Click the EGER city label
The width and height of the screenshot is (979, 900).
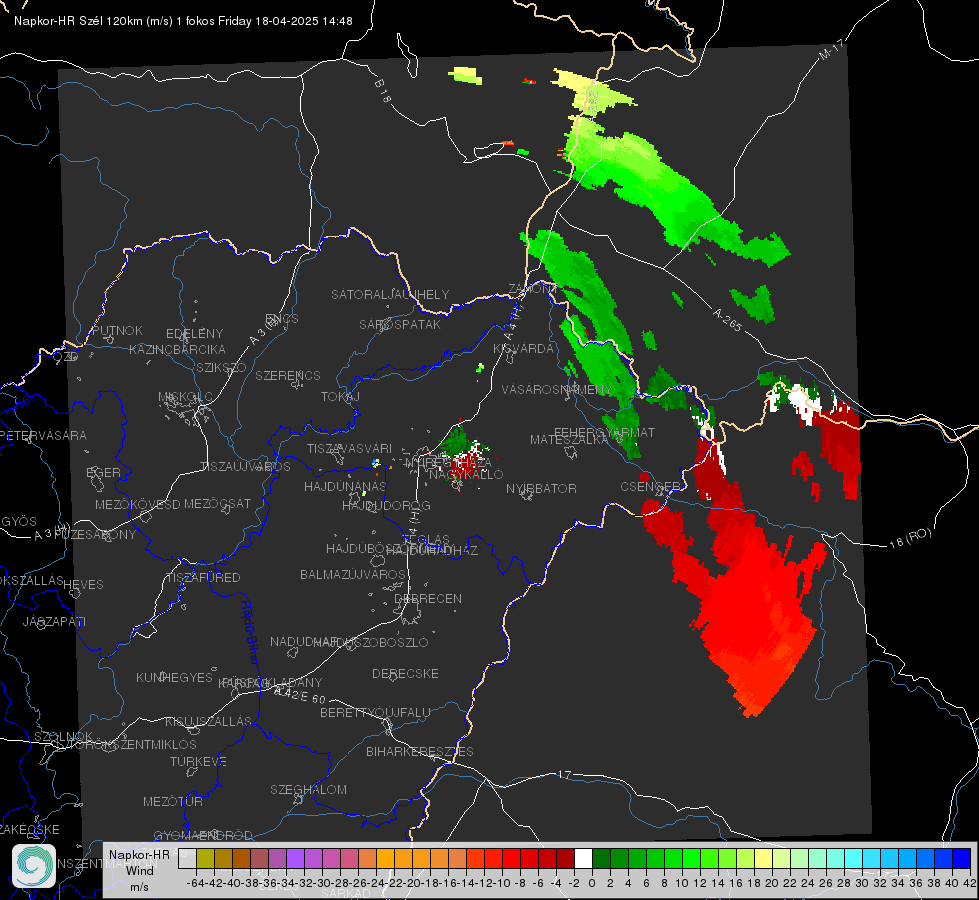click(x=103, y=473)
